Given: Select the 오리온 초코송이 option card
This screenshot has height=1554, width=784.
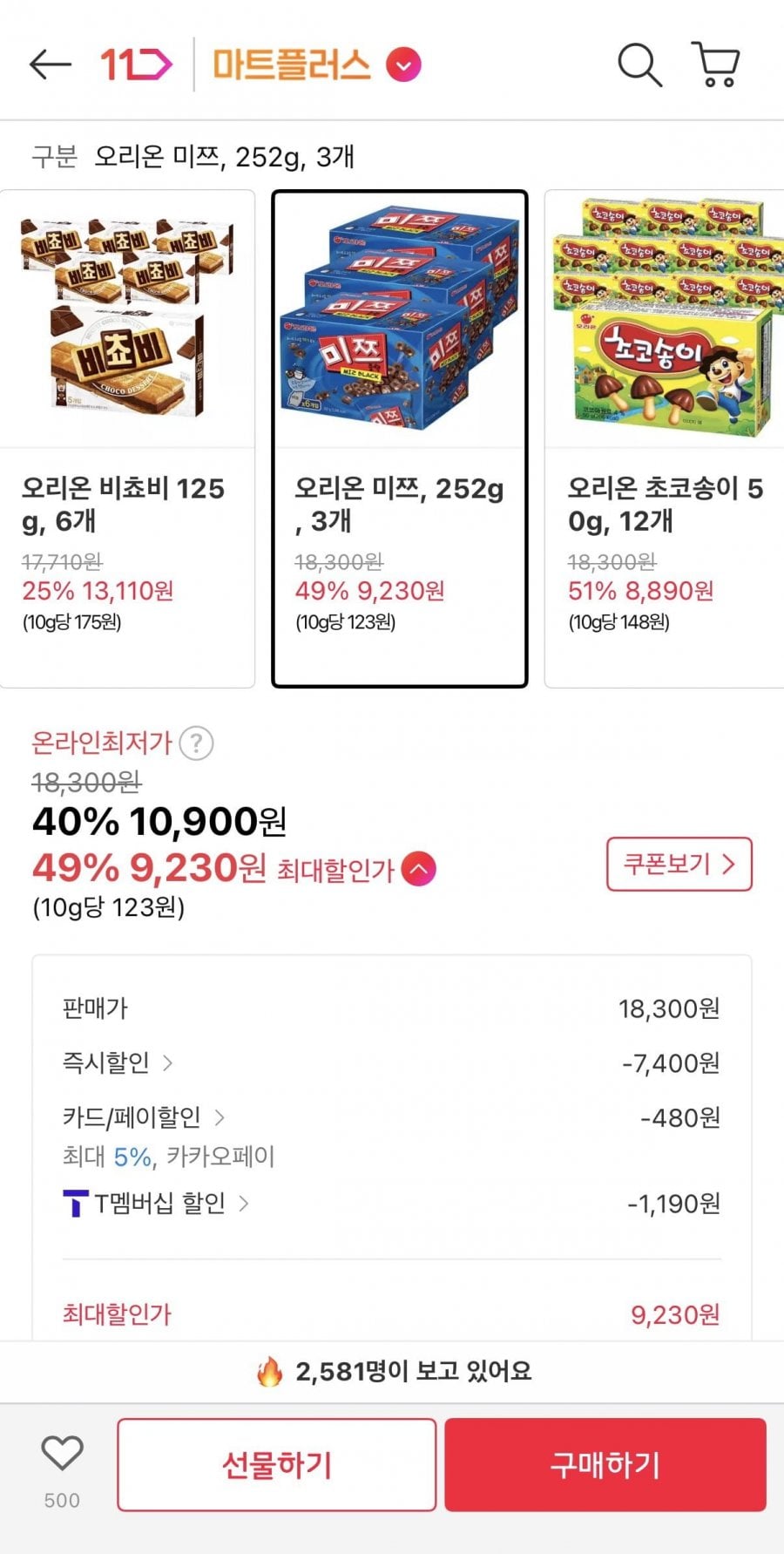Looking at the screenshot, I should [666, 438].
